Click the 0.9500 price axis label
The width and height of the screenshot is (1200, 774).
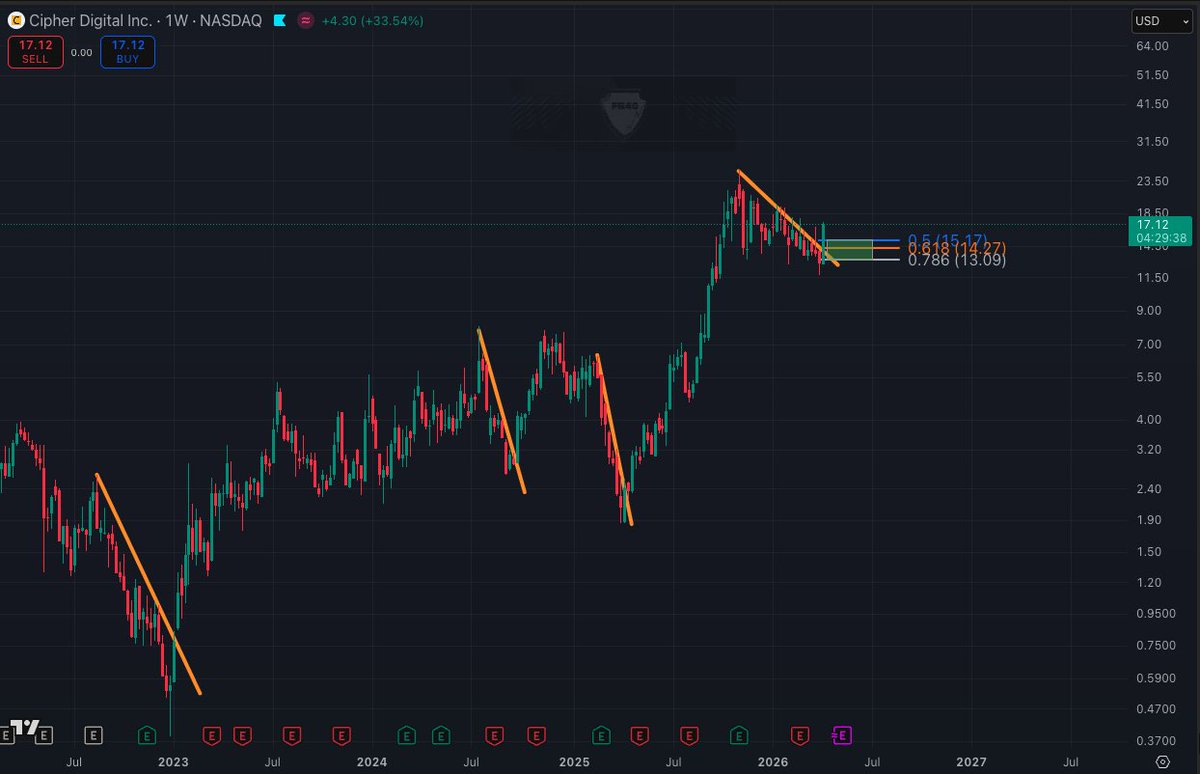tap(1155, 614)
